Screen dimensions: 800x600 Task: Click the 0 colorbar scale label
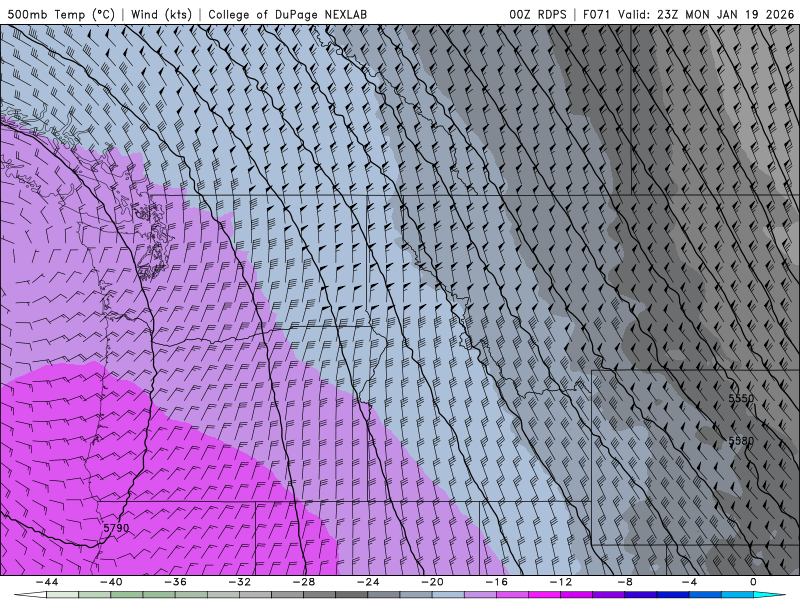754,582
